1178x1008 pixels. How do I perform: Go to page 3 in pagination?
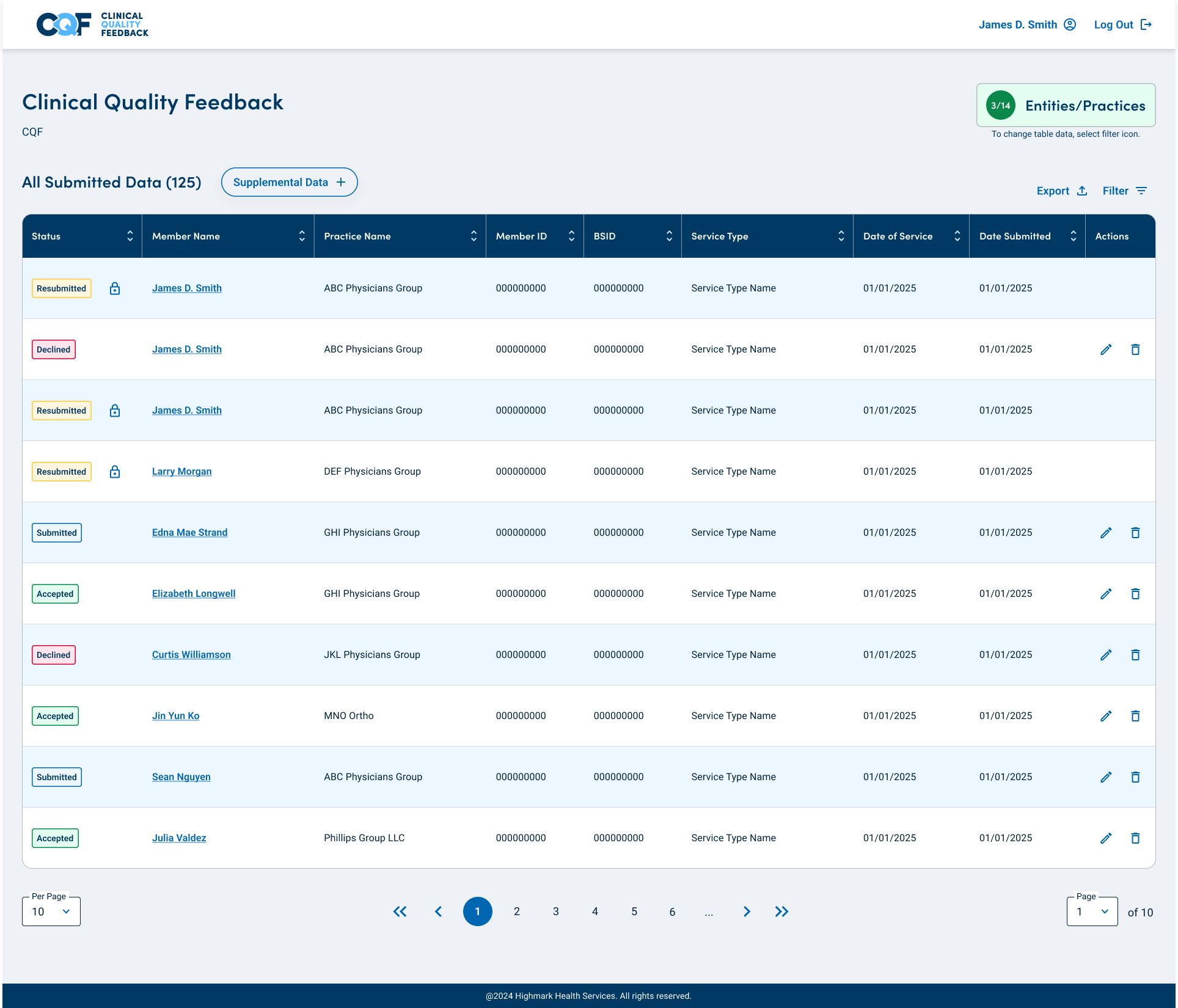pos(556,911)
